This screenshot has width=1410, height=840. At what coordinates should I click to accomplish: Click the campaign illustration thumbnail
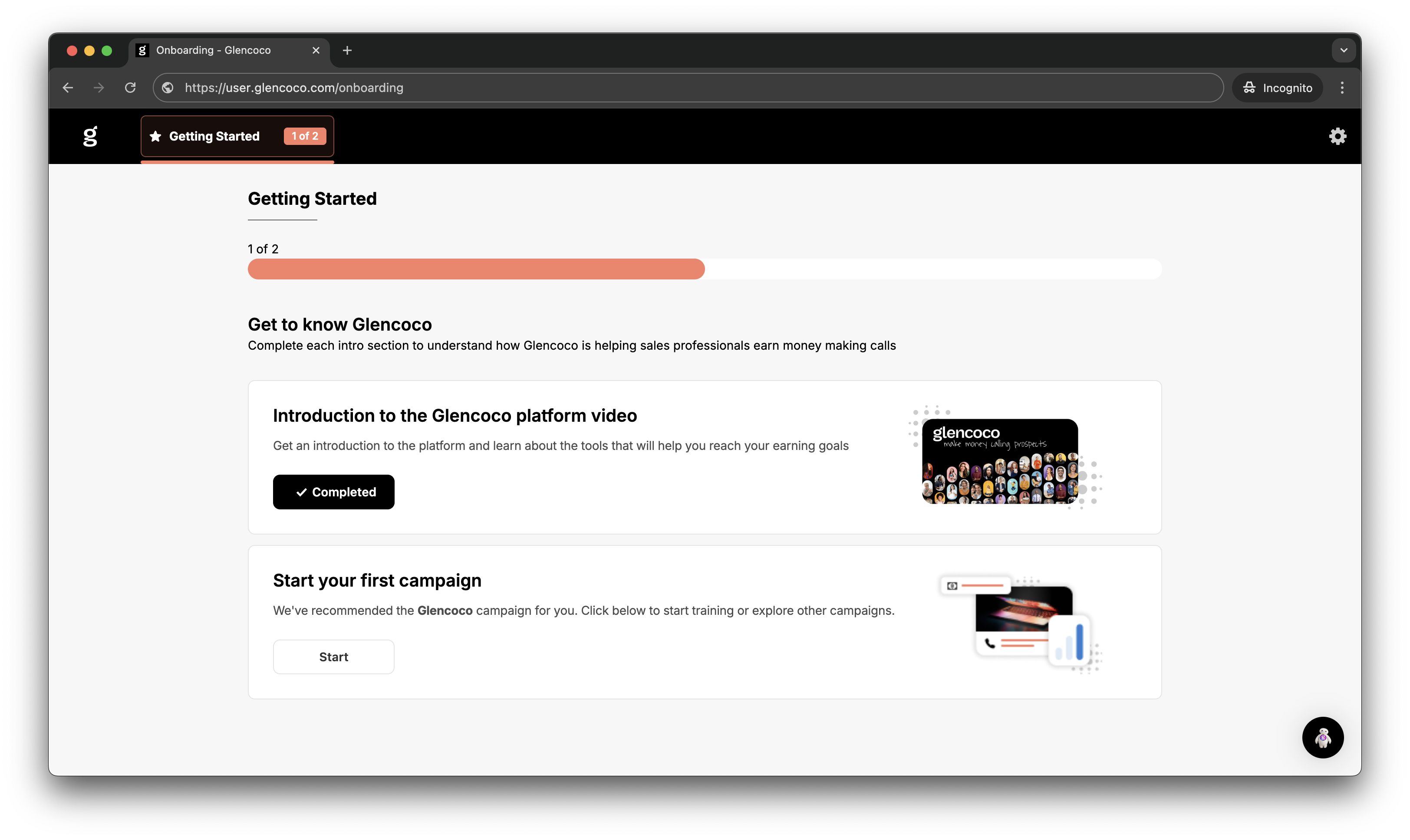point(1019,623)
